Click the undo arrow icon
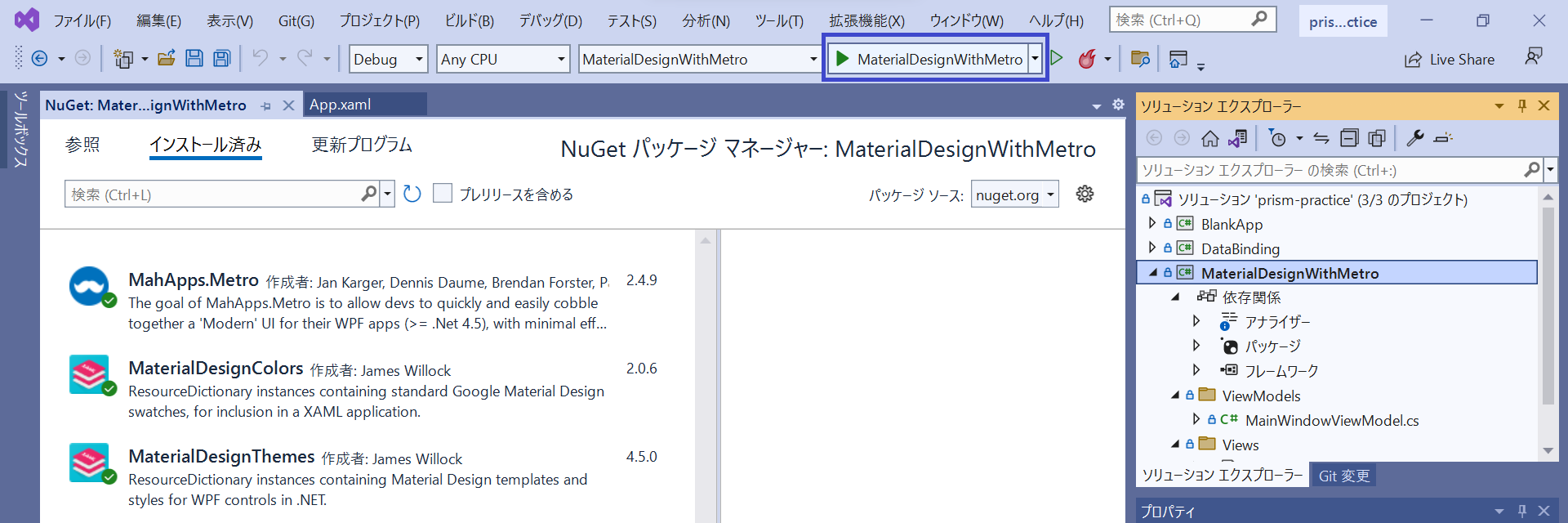 [x=260, y=58]
